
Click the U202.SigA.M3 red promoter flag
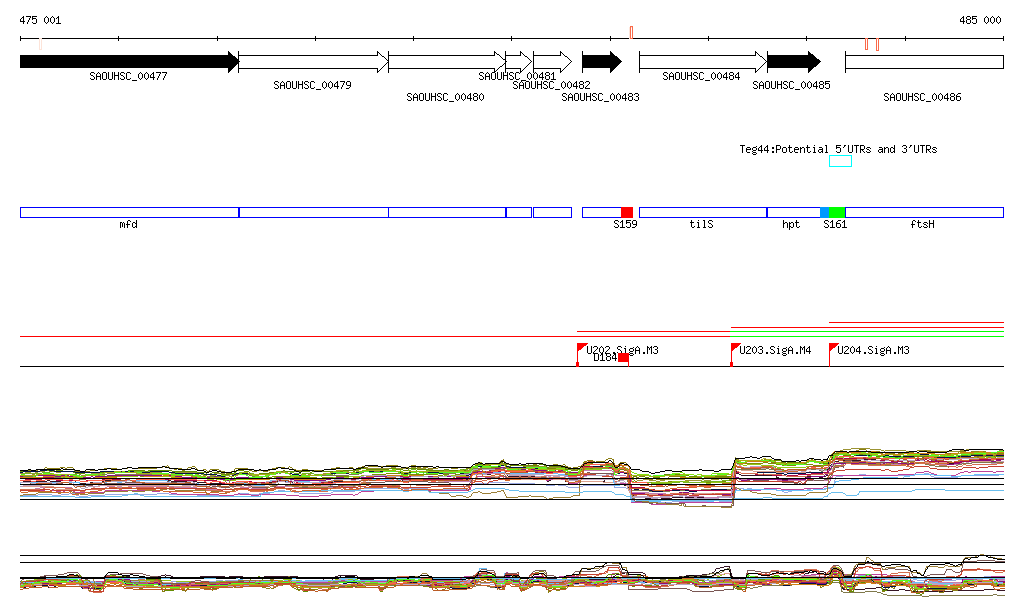point(582,348)
